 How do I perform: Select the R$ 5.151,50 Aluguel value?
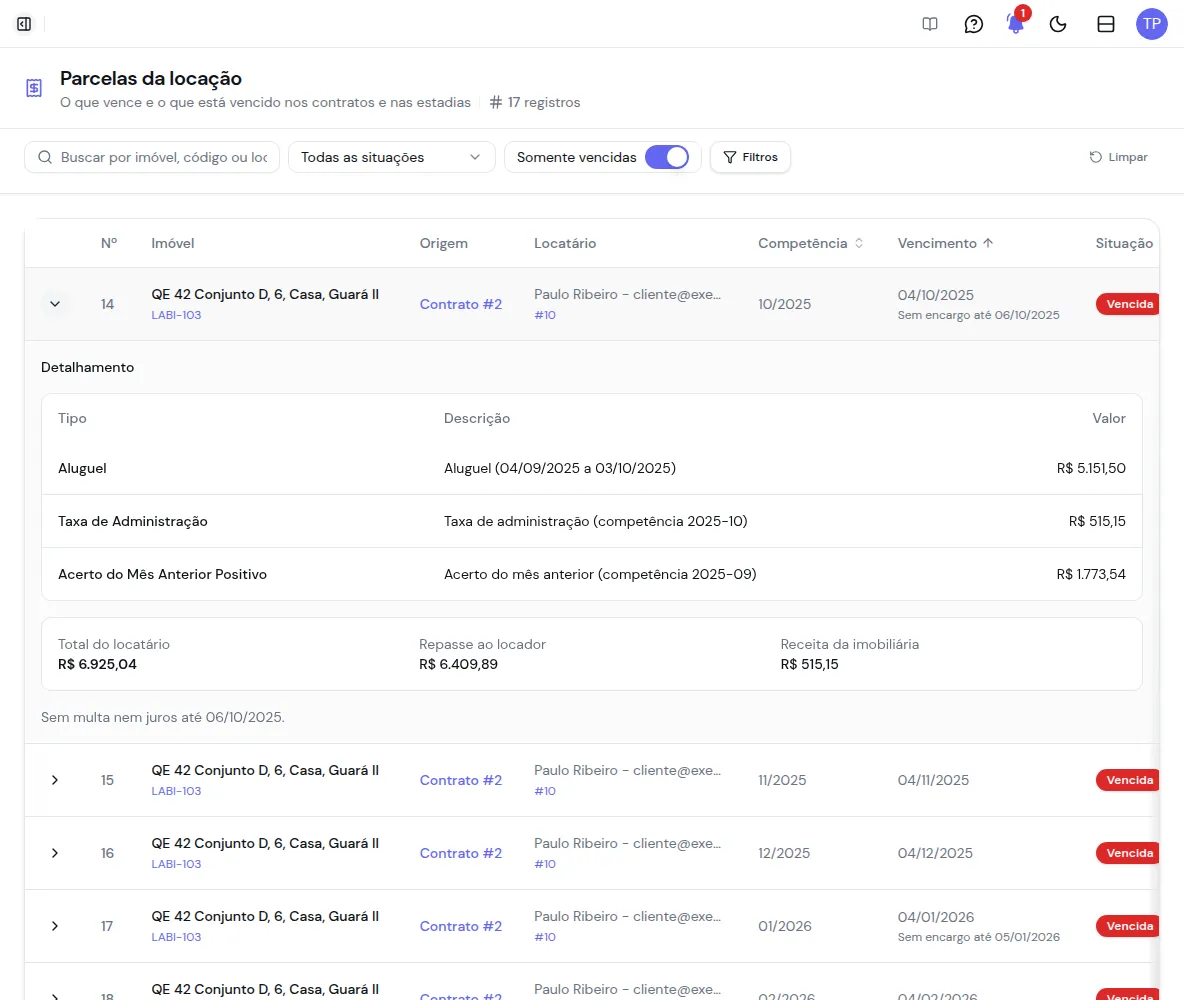click(x=1091, y=468)
